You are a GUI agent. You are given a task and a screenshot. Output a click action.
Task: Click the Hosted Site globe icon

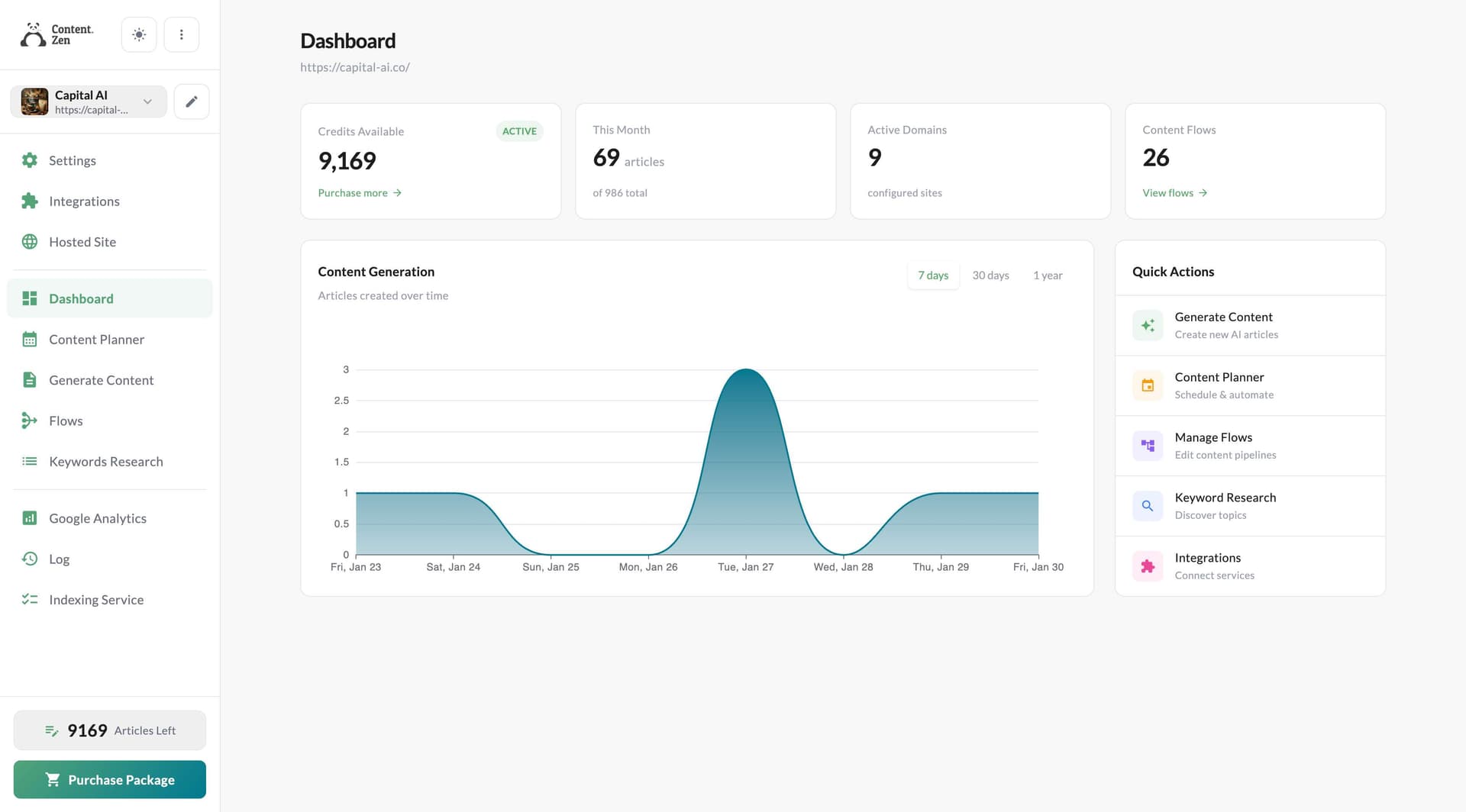point(29,242)
